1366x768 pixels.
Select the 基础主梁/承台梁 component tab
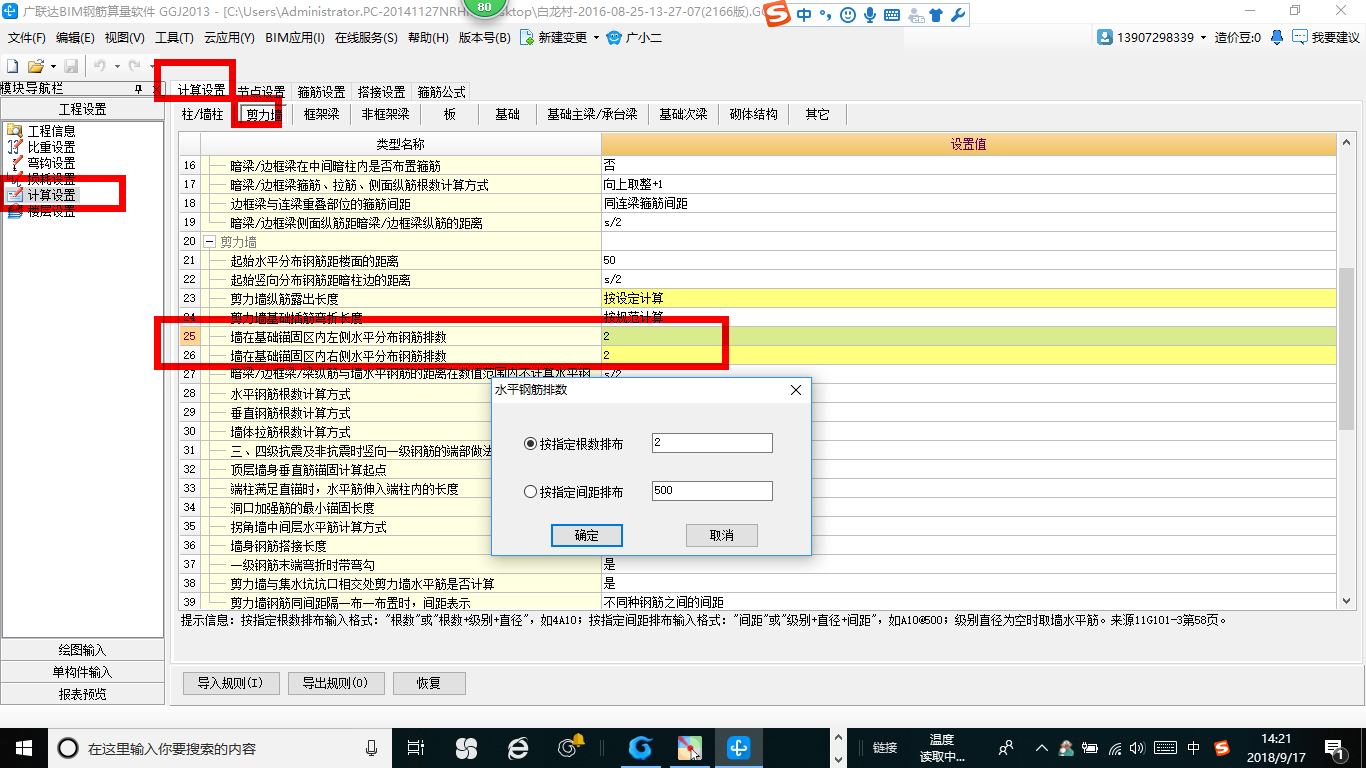pyautogui.click(x=592, y=115)
